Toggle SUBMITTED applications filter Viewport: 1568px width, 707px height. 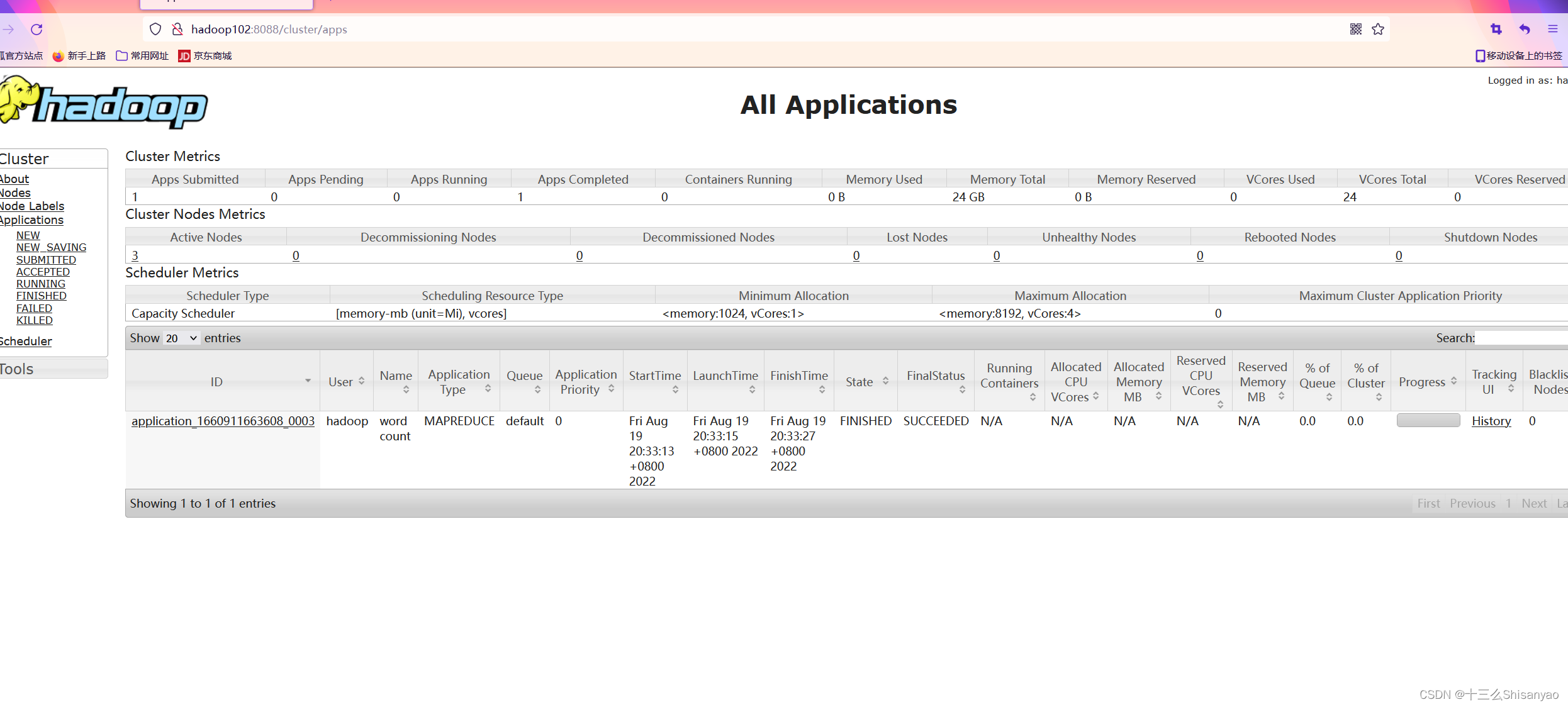pyautogui.click(x=46, y=260)
